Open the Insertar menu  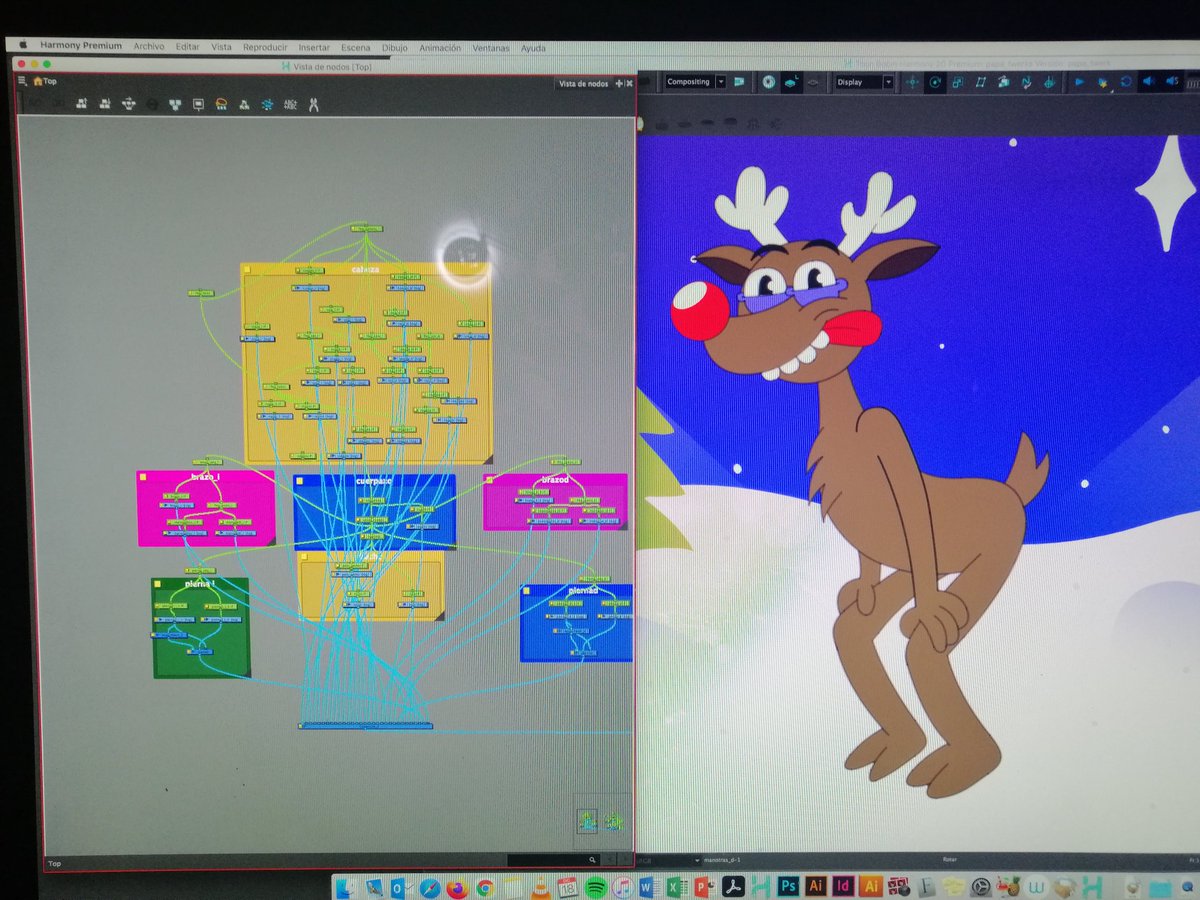[x=314, y=47]
